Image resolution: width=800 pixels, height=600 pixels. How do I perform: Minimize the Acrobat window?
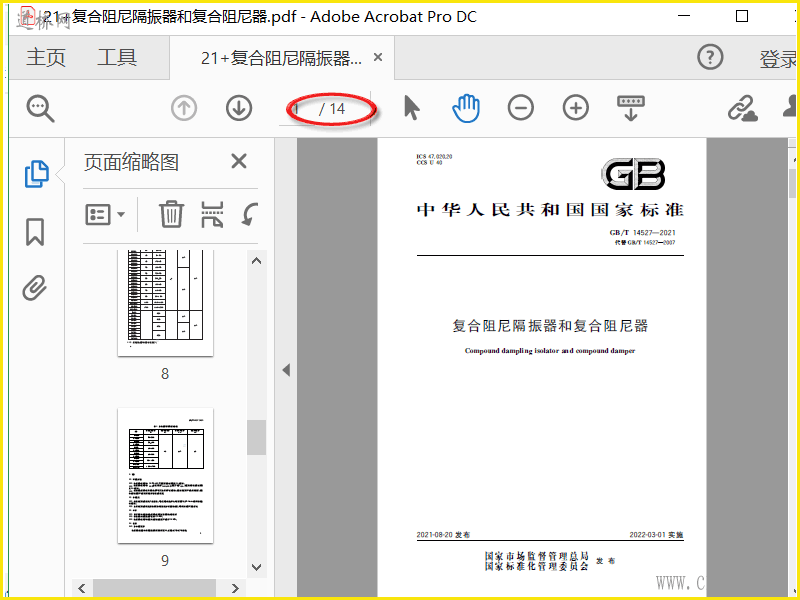point(684,16)
